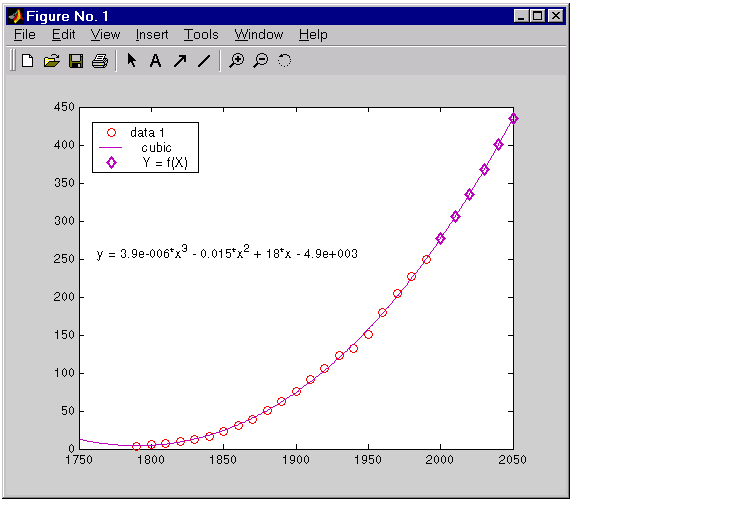The image size is (750, 522).
Task: Click the Help menu item
Action: (313, 35)
